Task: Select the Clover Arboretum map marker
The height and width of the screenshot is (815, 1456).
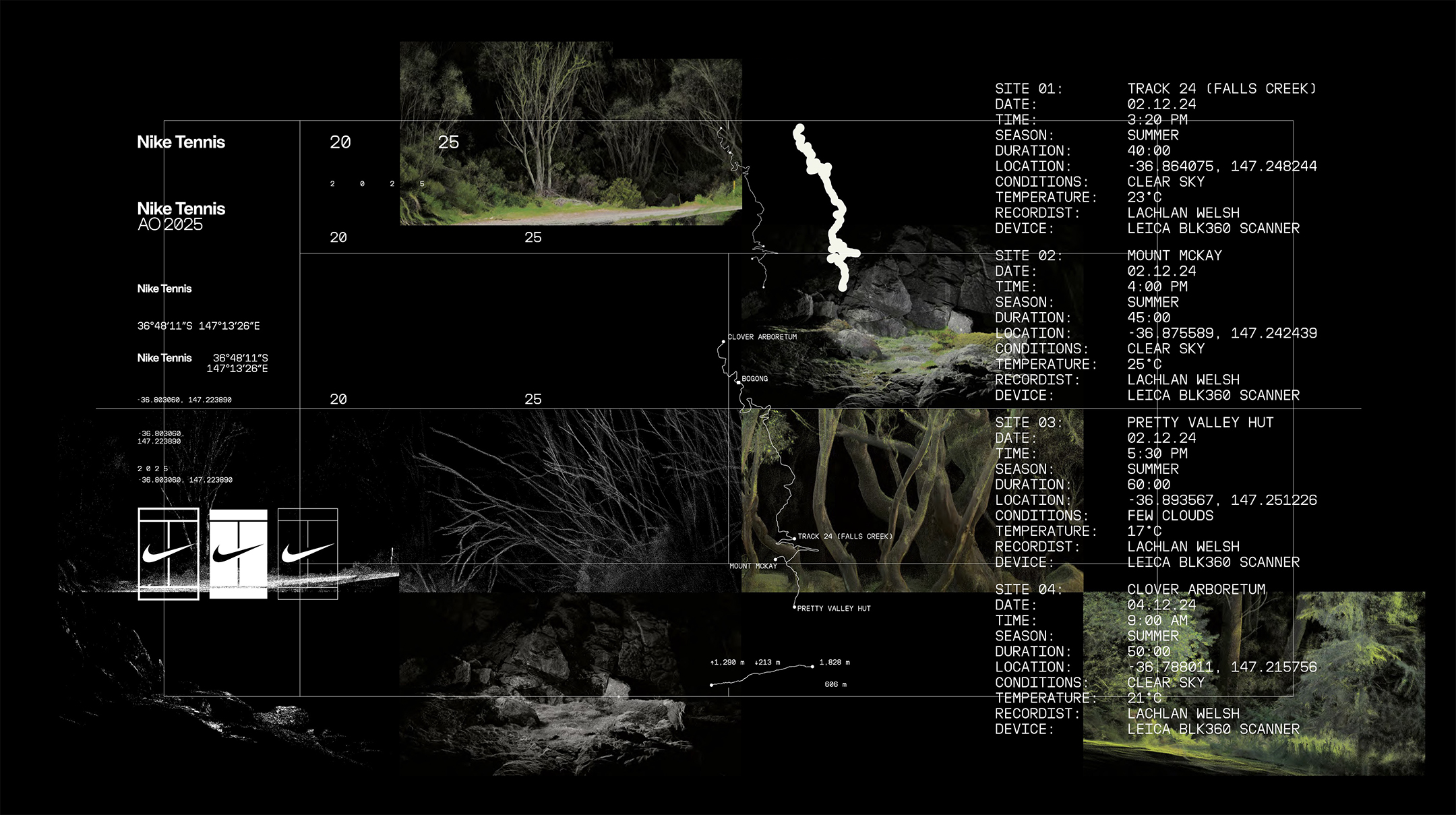Action: (x=723, y=342)
